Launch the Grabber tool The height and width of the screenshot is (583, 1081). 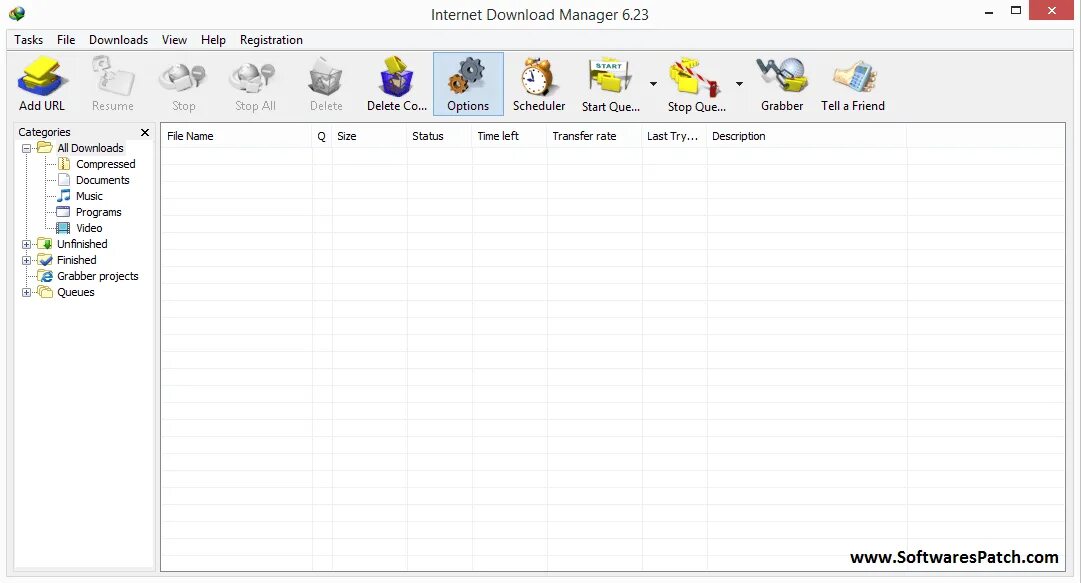(x=782, y=84)
